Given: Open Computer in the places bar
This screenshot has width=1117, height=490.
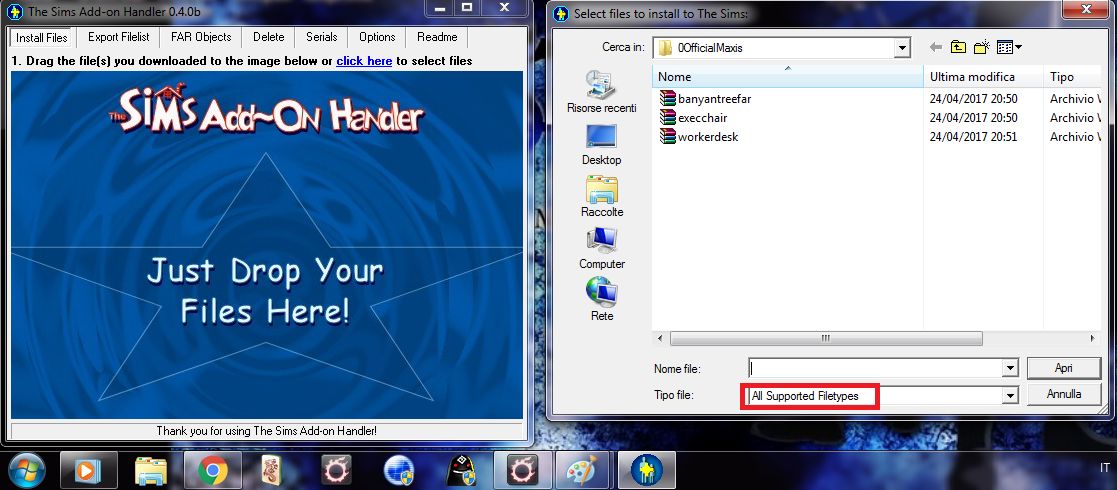Looking at the screenshot, I should pyautogui.click(x=602, y=249).
